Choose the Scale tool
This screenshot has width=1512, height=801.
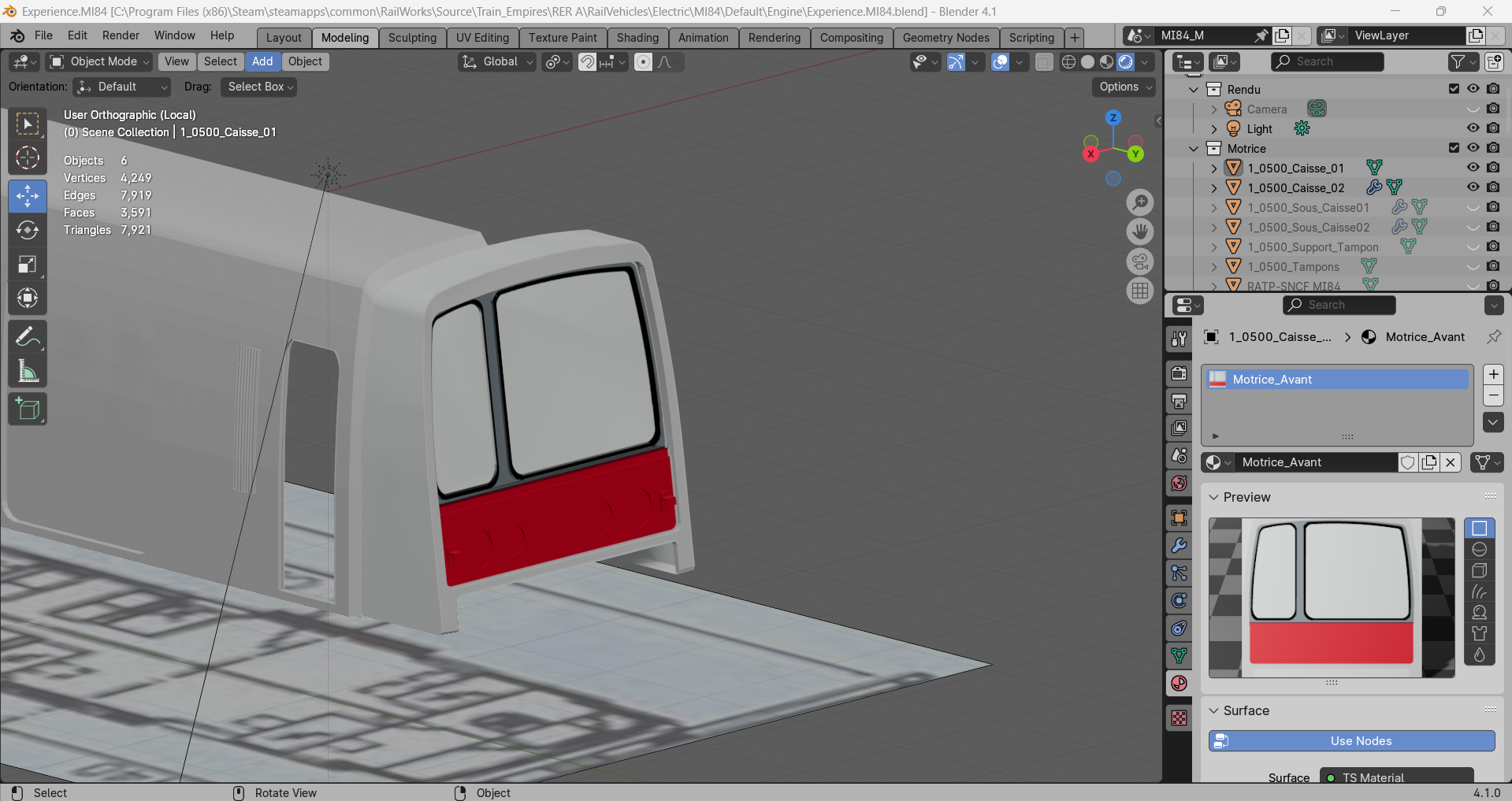click(28, 264)
